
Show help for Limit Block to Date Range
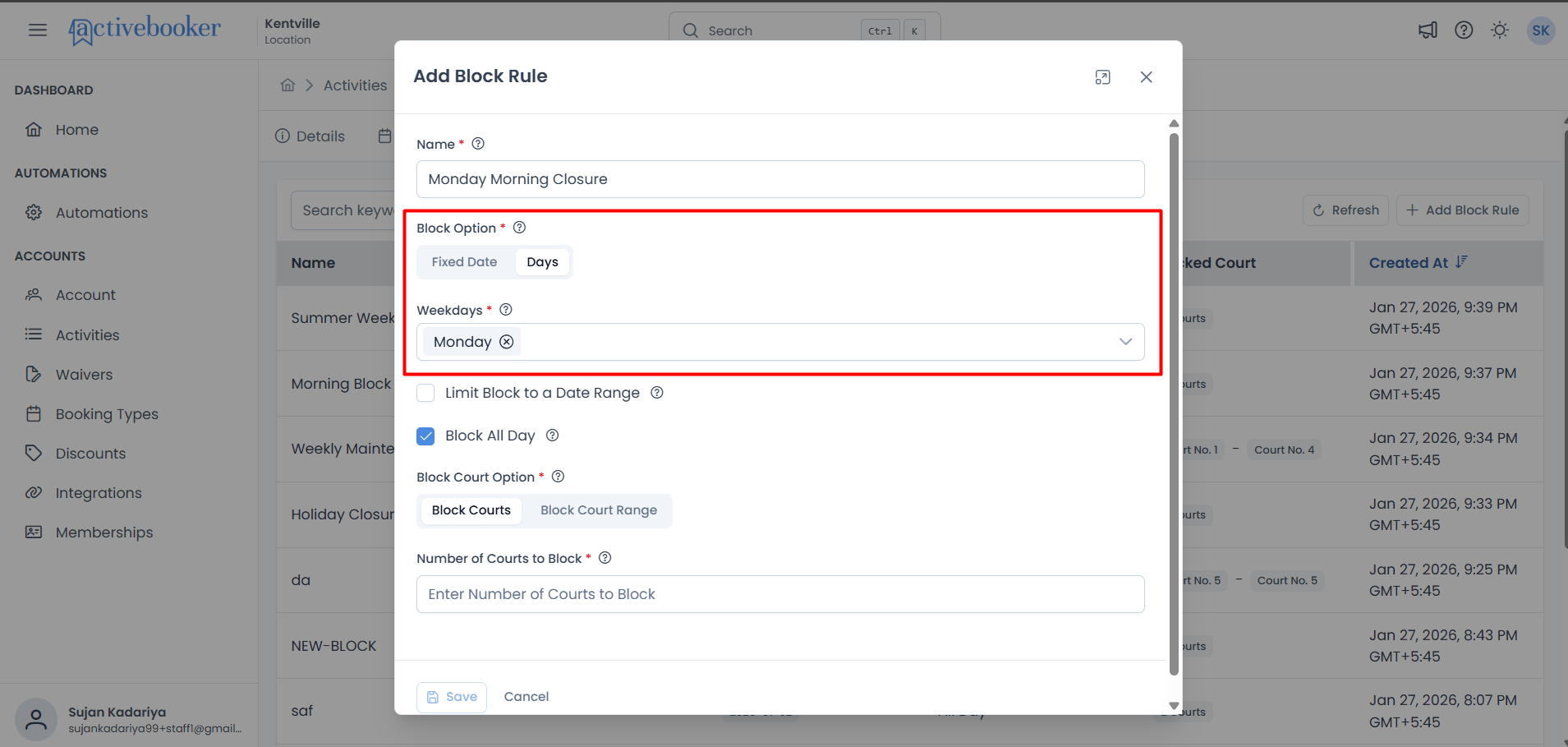[657, 393]
